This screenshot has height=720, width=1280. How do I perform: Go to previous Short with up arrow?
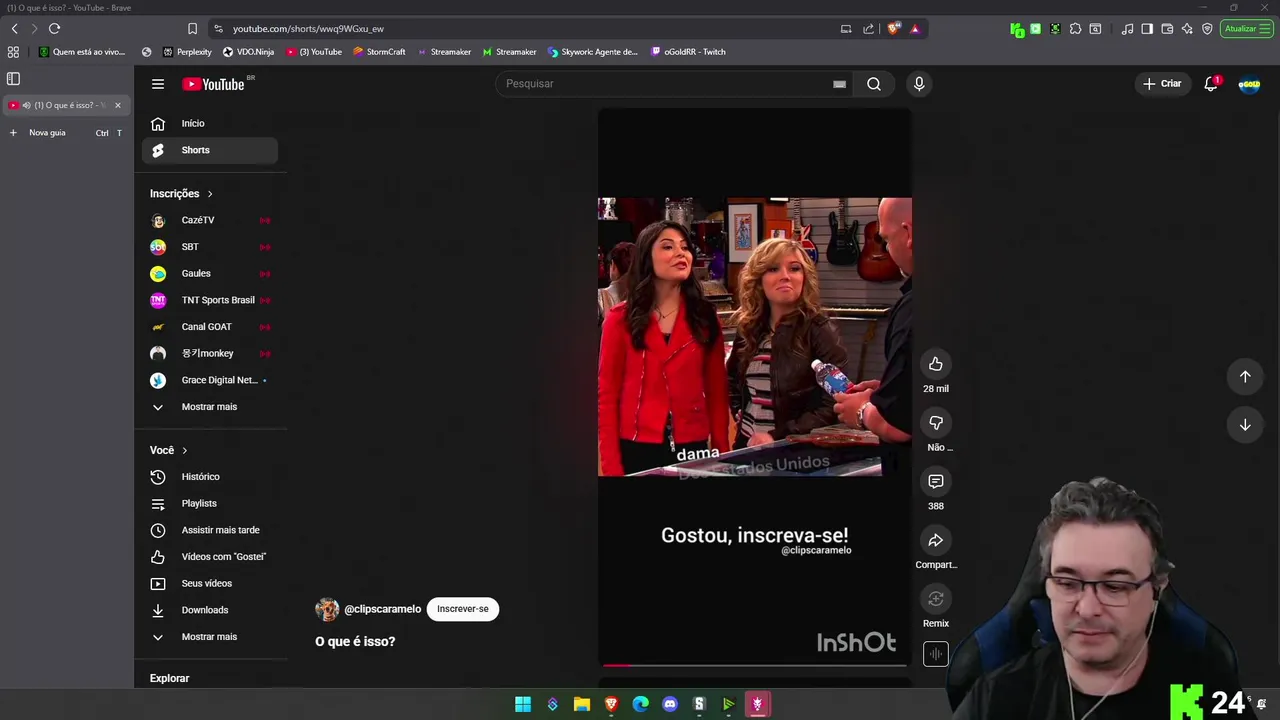click(x=1245, y=376)
